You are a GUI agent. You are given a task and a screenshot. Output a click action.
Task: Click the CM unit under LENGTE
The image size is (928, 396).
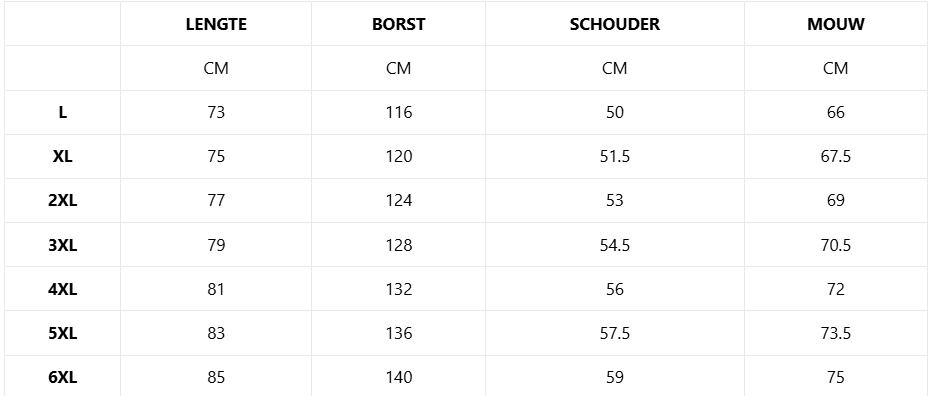[x=216, y=69]
